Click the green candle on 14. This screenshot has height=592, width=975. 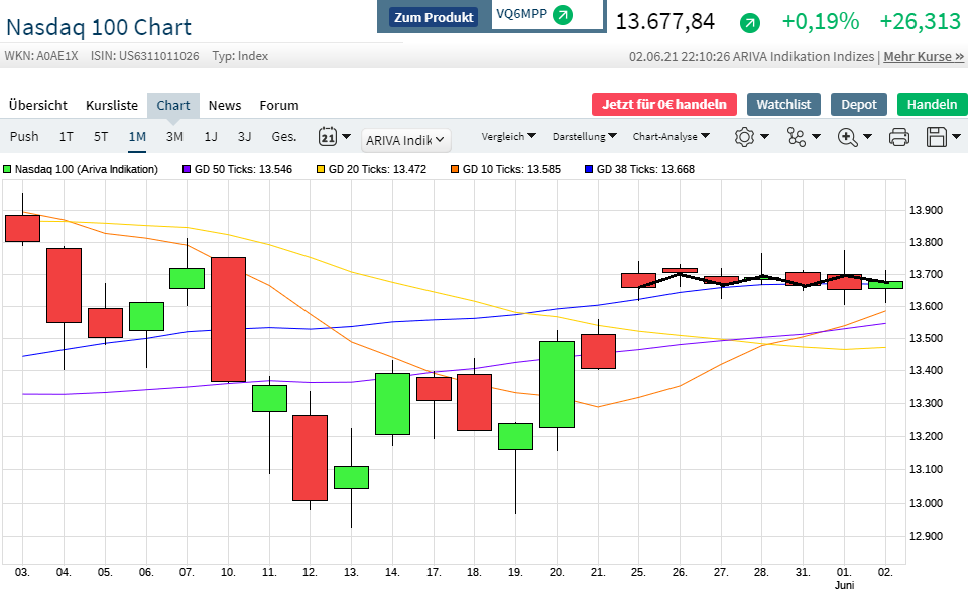pos(392,404)
